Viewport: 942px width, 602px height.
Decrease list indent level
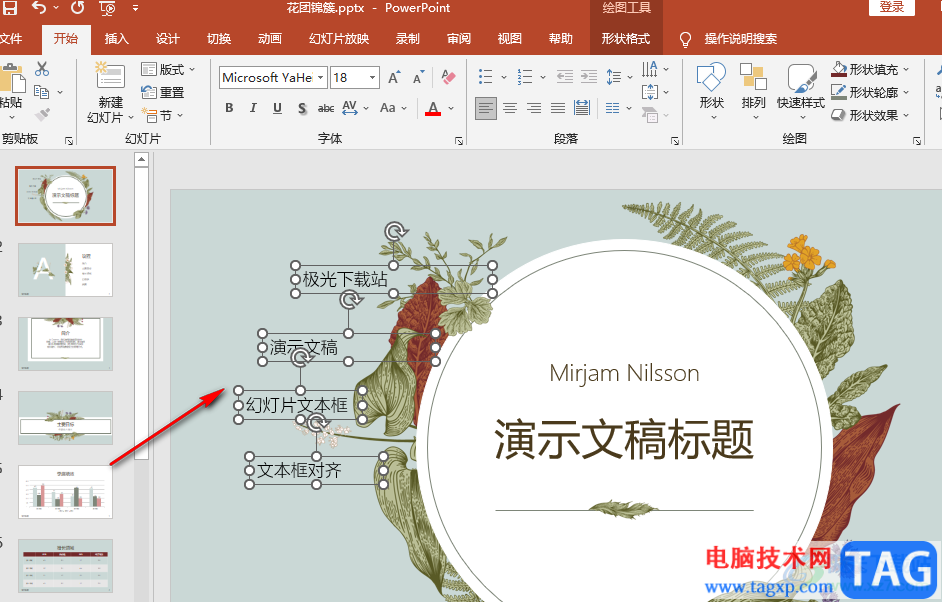click(565, 76)
